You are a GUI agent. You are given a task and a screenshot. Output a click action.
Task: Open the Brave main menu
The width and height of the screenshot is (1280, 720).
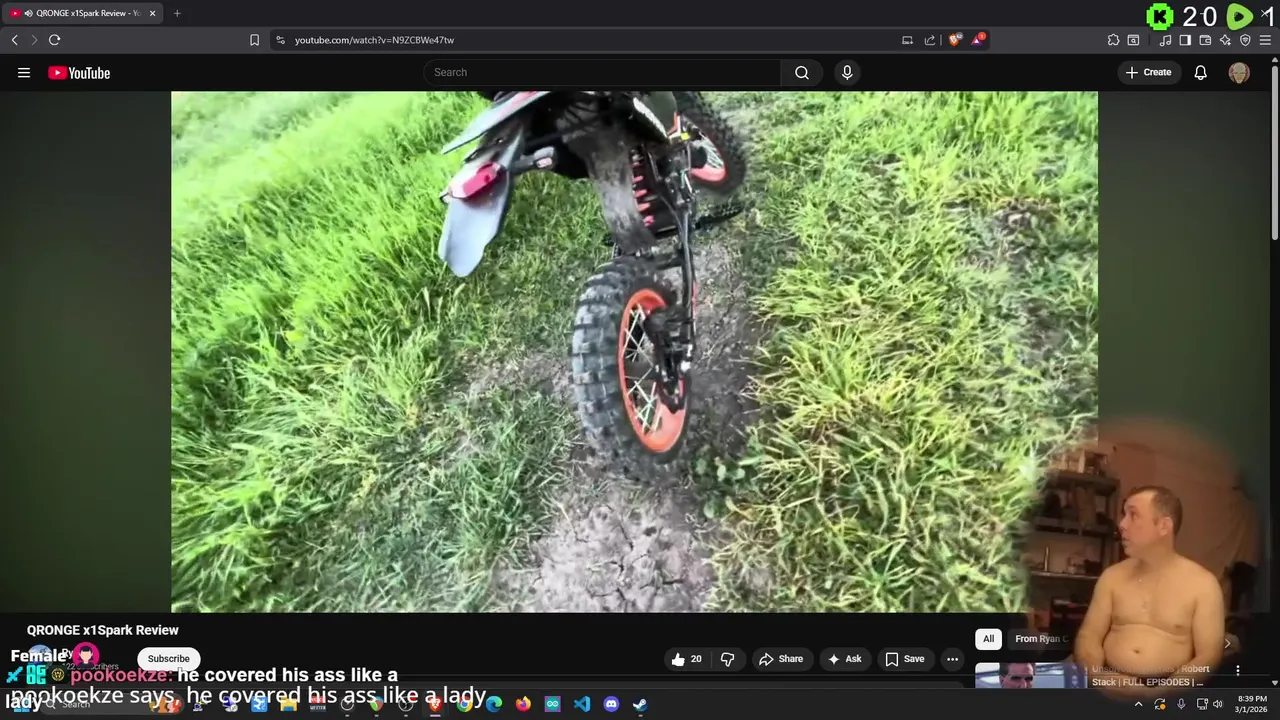click(1265, 40)
